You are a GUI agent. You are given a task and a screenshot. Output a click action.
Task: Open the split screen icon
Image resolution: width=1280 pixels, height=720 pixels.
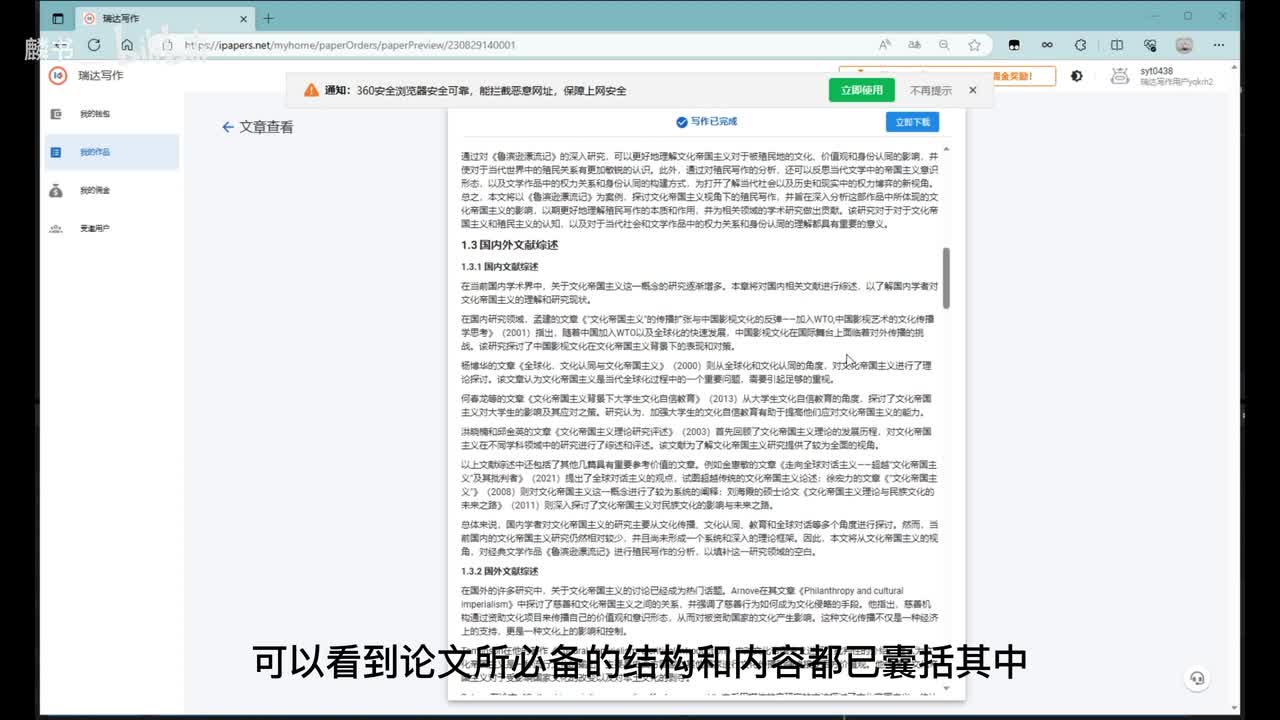[x=1117, y=45]
